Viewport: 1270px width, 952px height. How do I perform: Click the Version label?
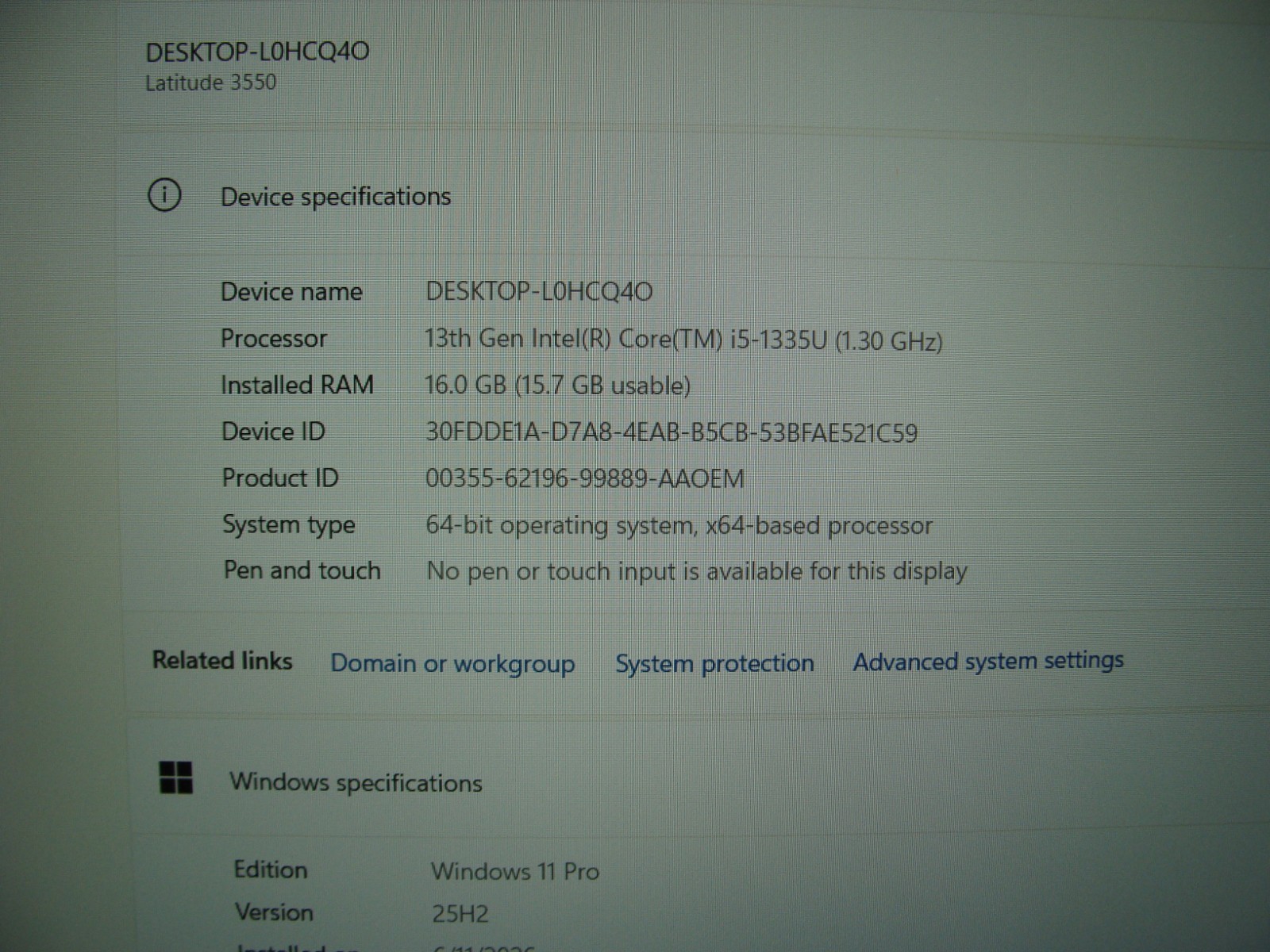[x=274, y=912]
